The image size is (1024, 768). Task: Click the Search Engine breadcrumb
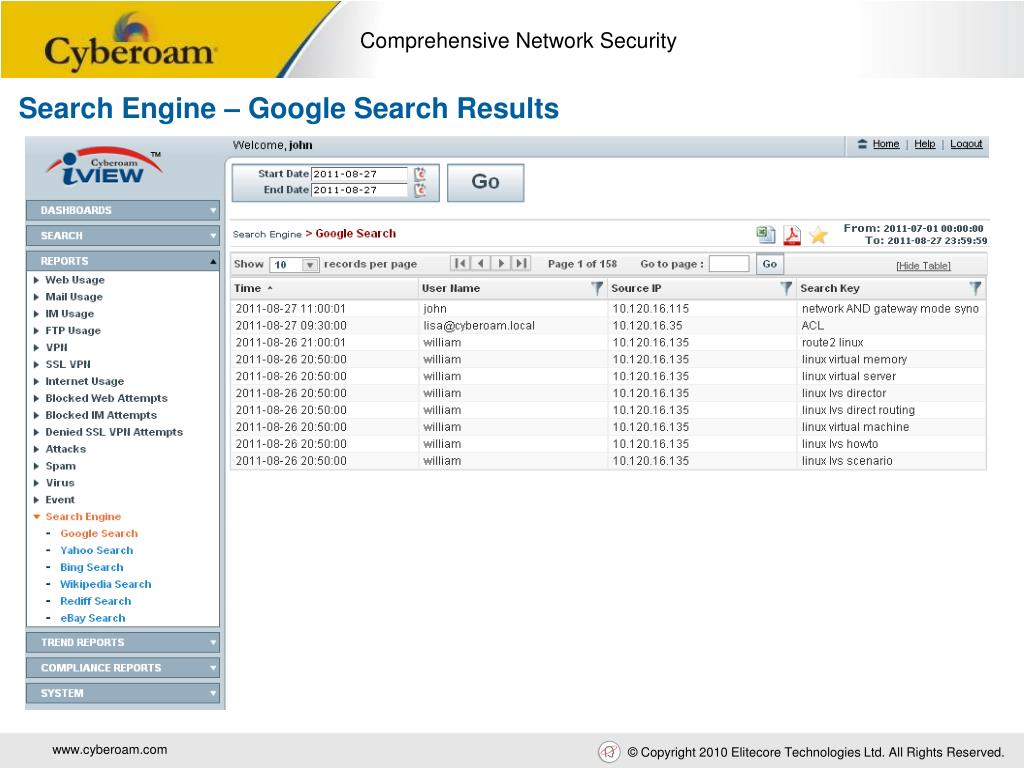[267, 234]
